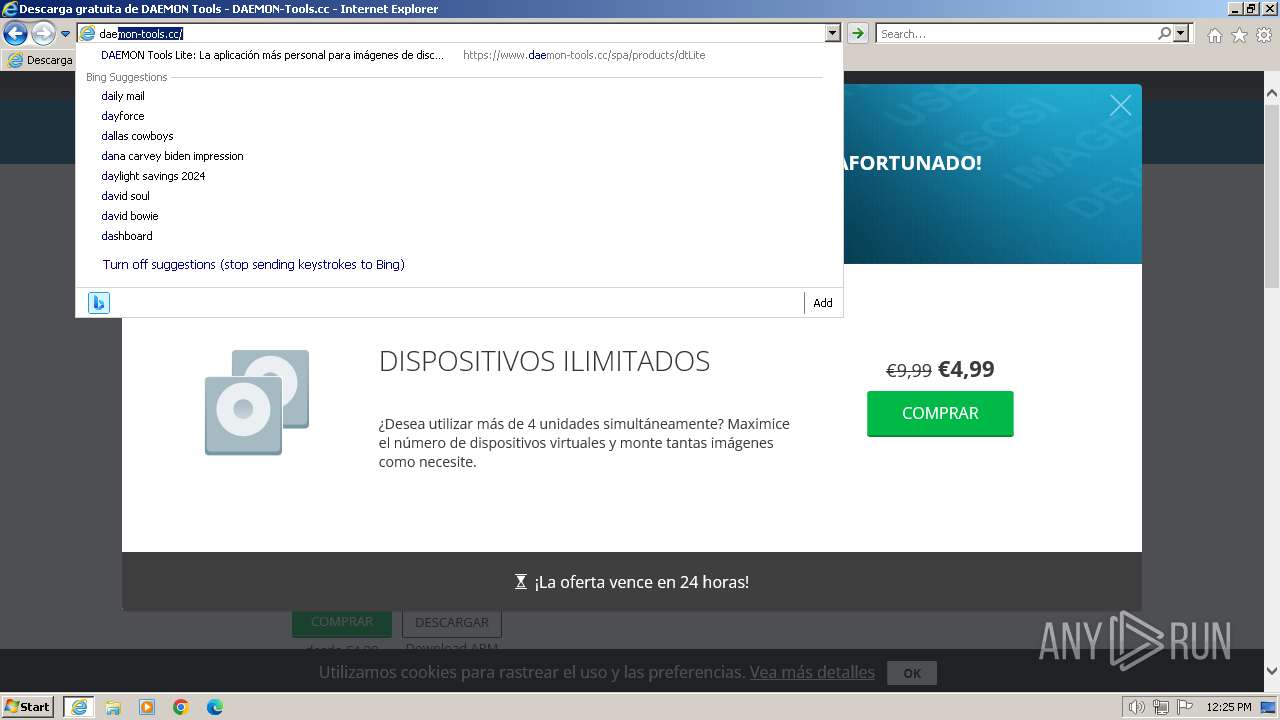Open Favorites star icon
Viewport: 1280px width, 720px height.
1239,35
